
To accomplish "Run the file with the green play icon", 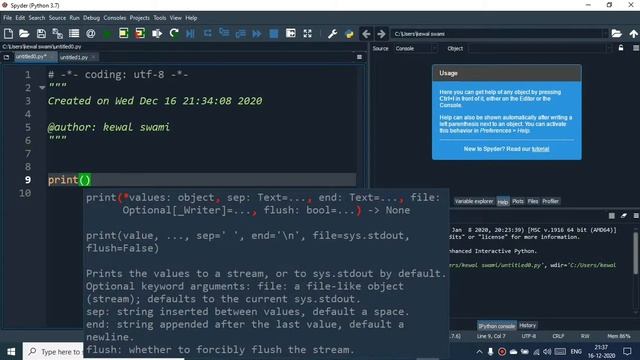I will tap(107, 33).
